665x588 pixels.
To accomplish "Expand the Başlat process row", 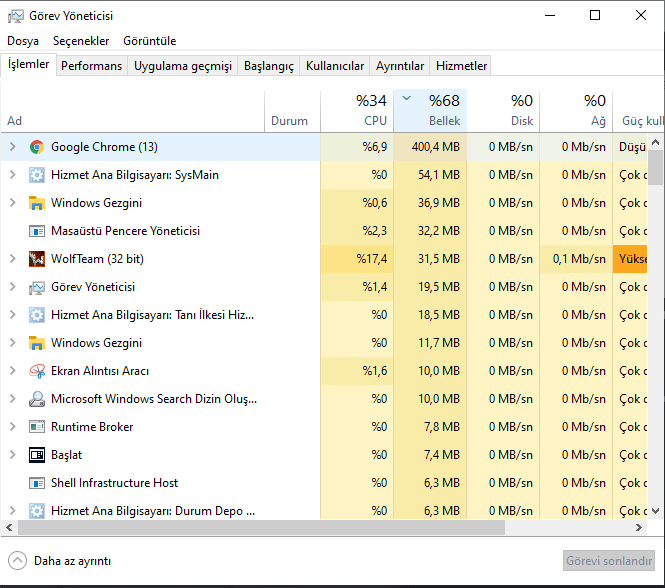I will [x=13, y=455].
